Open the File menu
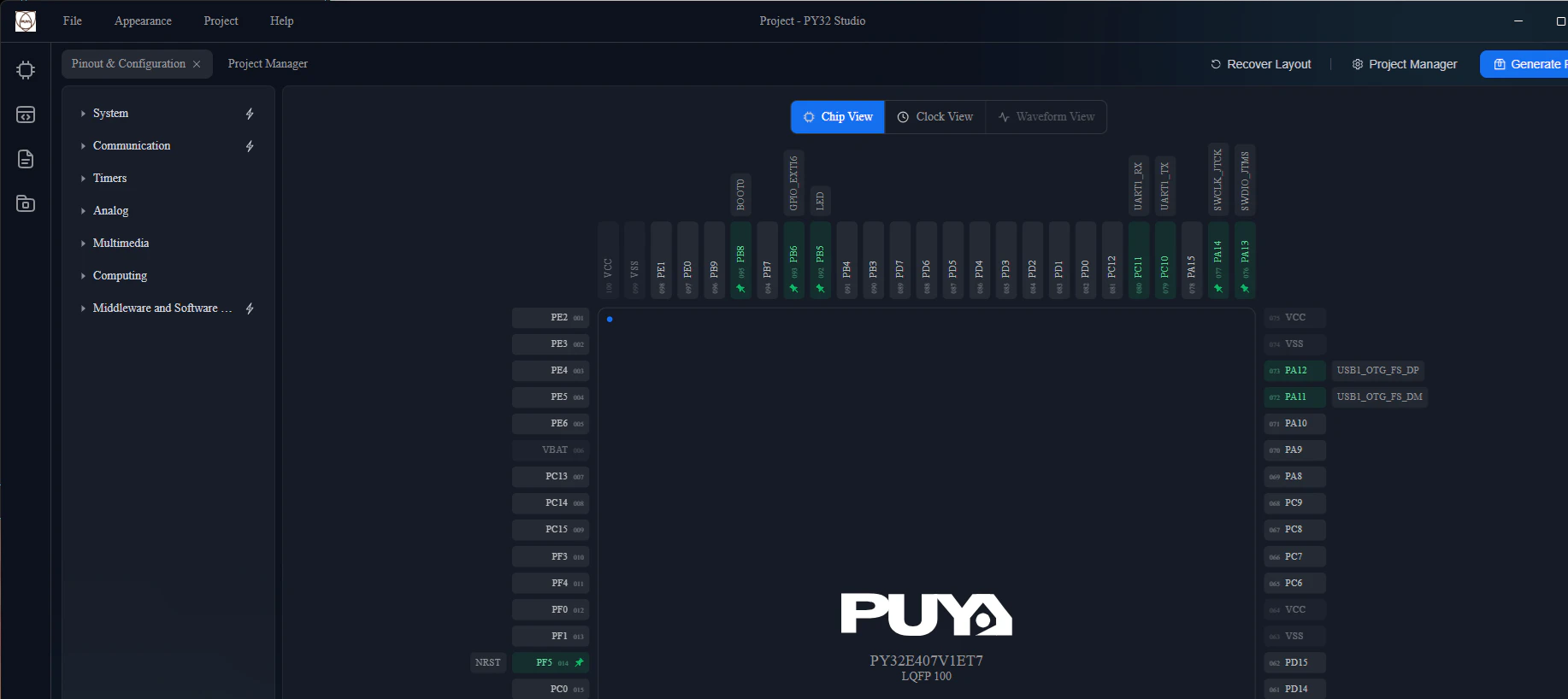This screenshot has height=699, width=1568. pyautogui.click(x=73, y=21)
